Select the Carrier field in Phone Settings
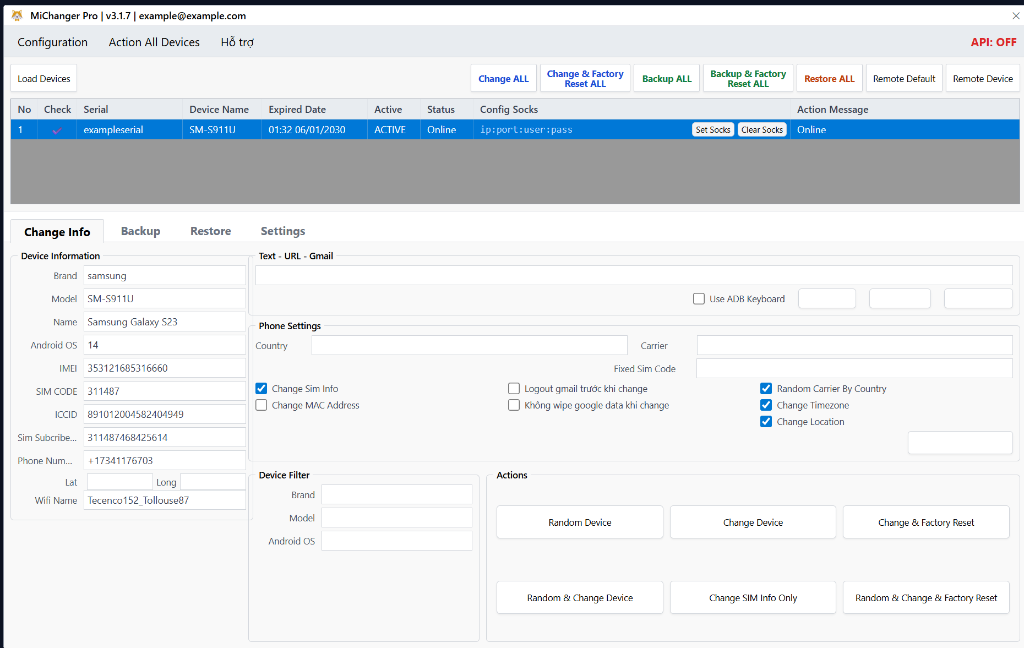This screenshot has height=648, width=1024. pyautogui.click(x=854, y=345)
